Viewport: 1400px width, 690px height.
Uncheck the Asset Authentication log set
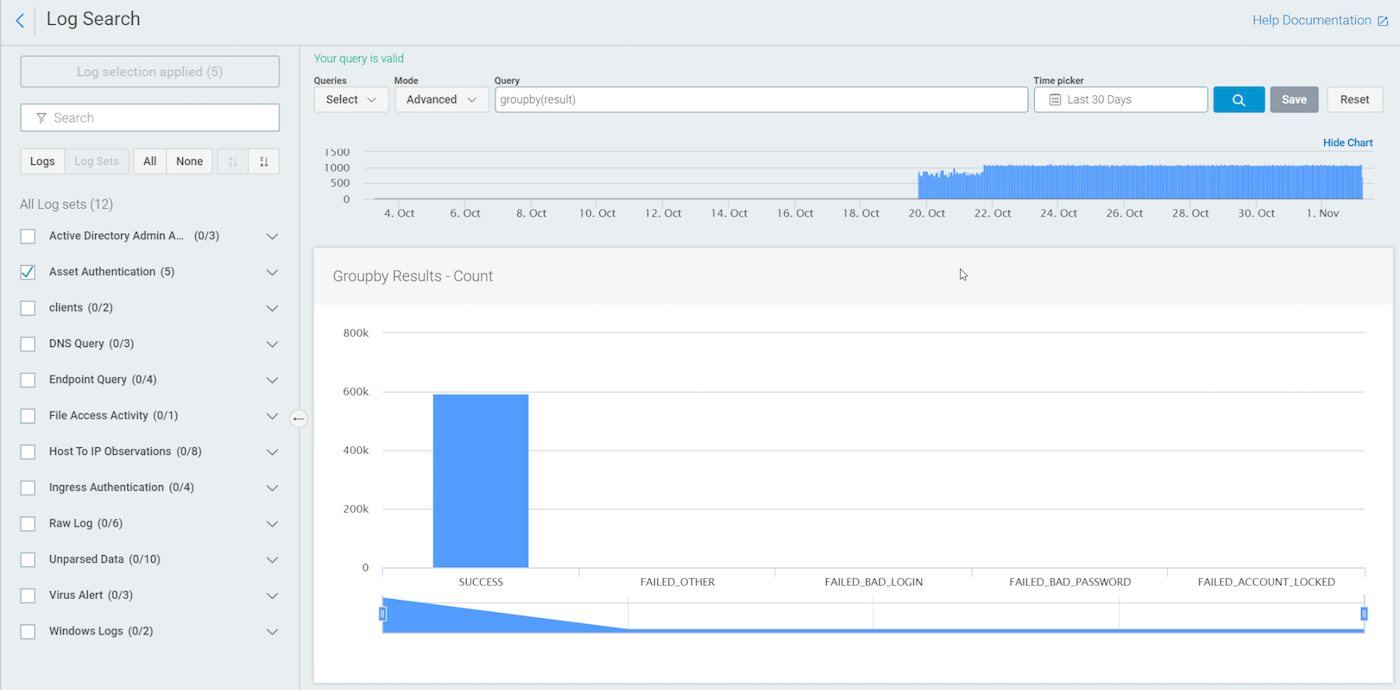tap(28, 272)
